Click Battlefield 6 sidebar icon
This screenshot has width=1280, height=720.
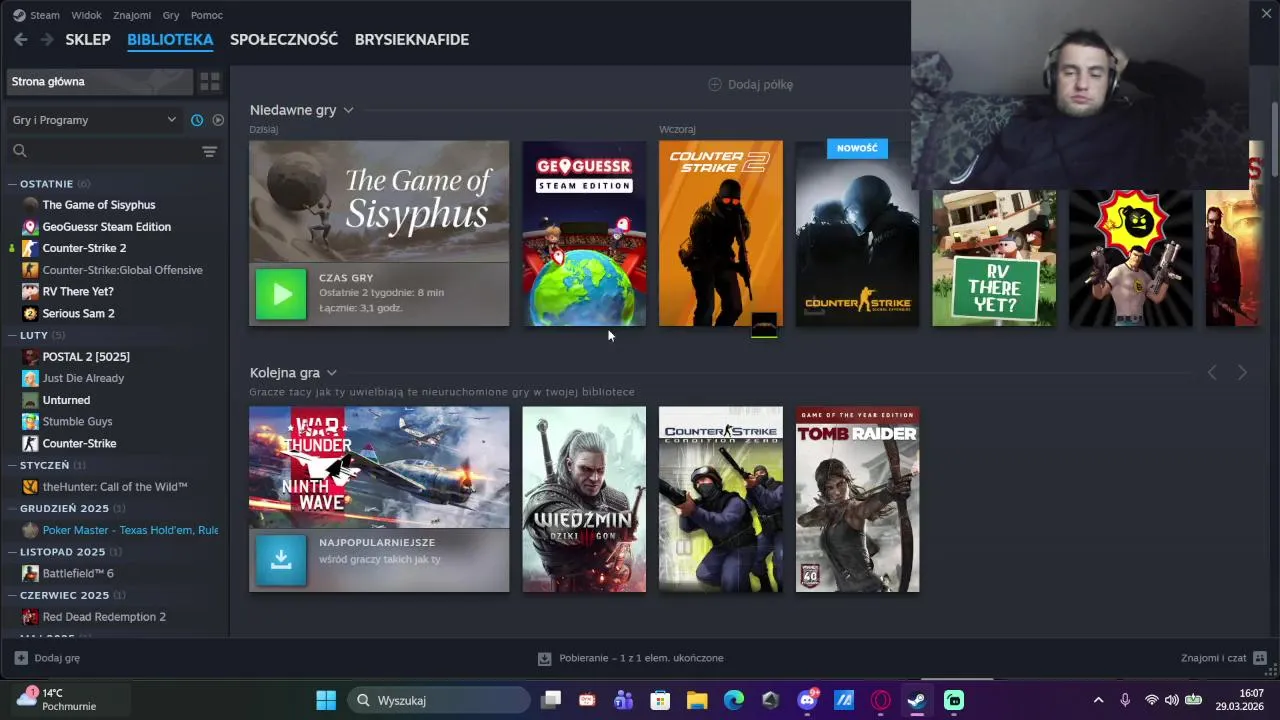click(30, 574)
